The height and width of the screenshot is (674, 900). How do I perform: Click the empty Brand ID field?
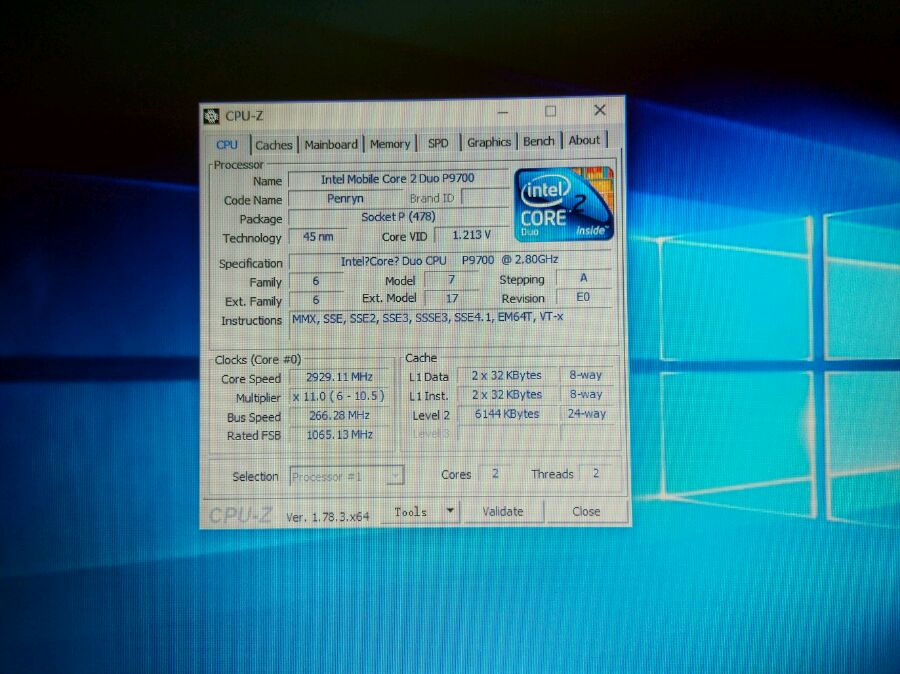(485, 197)
